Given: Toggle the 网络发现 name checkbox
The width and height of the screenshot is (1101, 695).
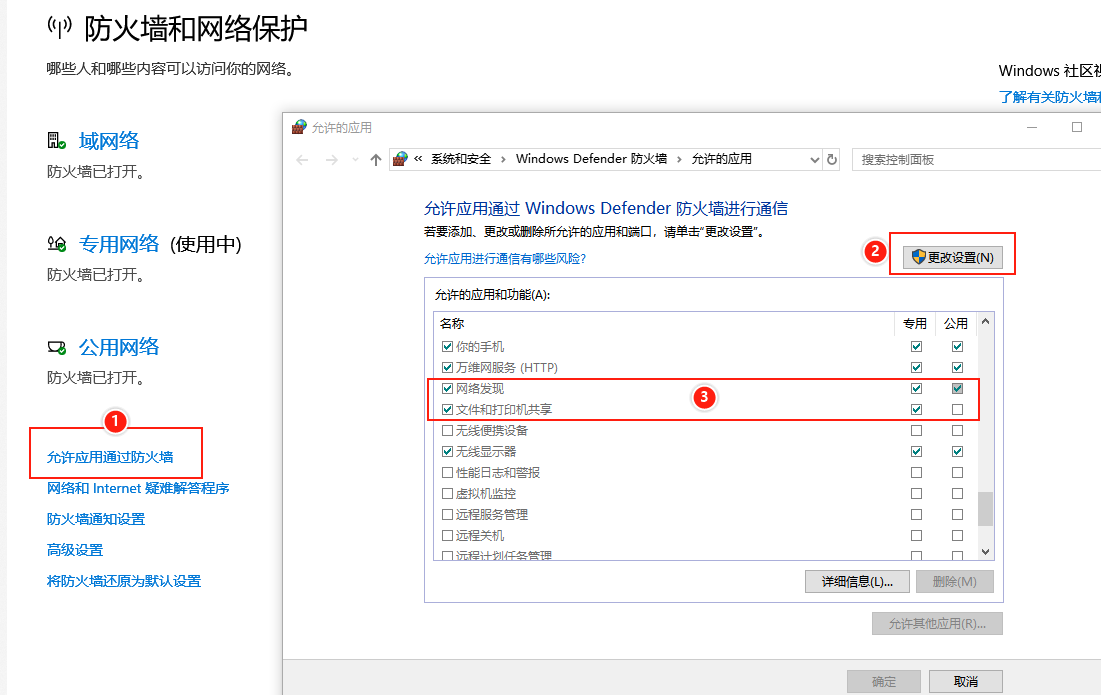Looking at the screenshot, I should point(447,389).
